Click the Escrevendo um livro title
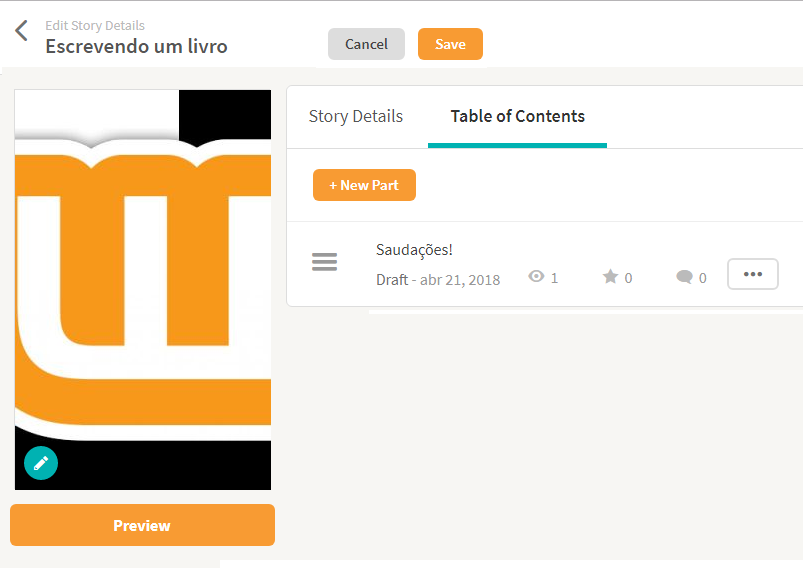 136,46
